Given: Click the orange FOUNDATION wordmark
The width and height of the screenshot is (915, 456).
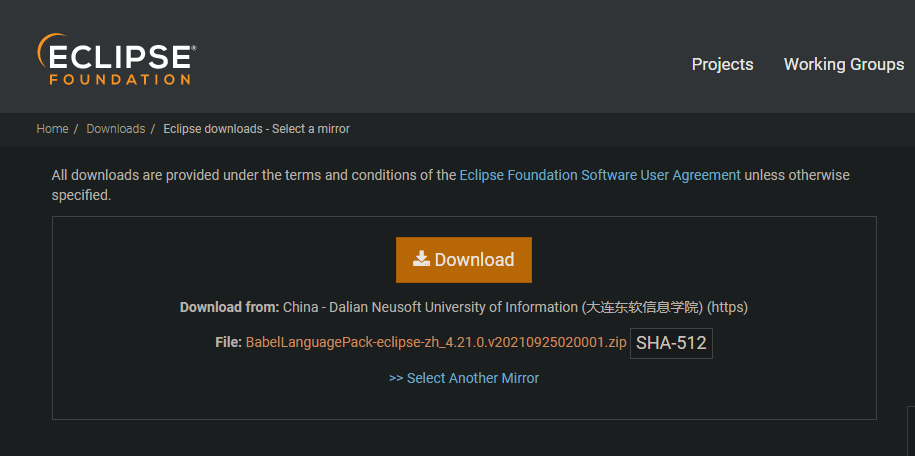Looking at the screenshot, I should 120,79.
